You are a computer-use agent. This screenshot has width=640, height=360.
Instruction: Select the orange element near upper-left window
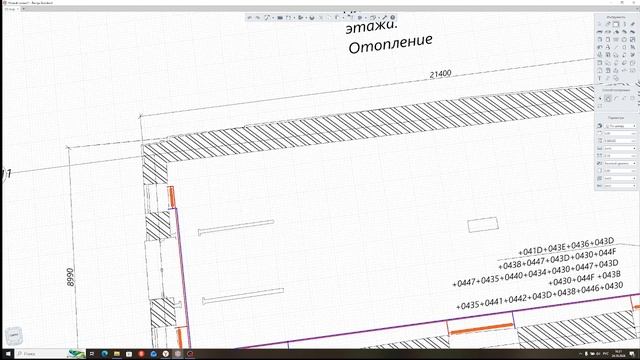tap(172, 197)
